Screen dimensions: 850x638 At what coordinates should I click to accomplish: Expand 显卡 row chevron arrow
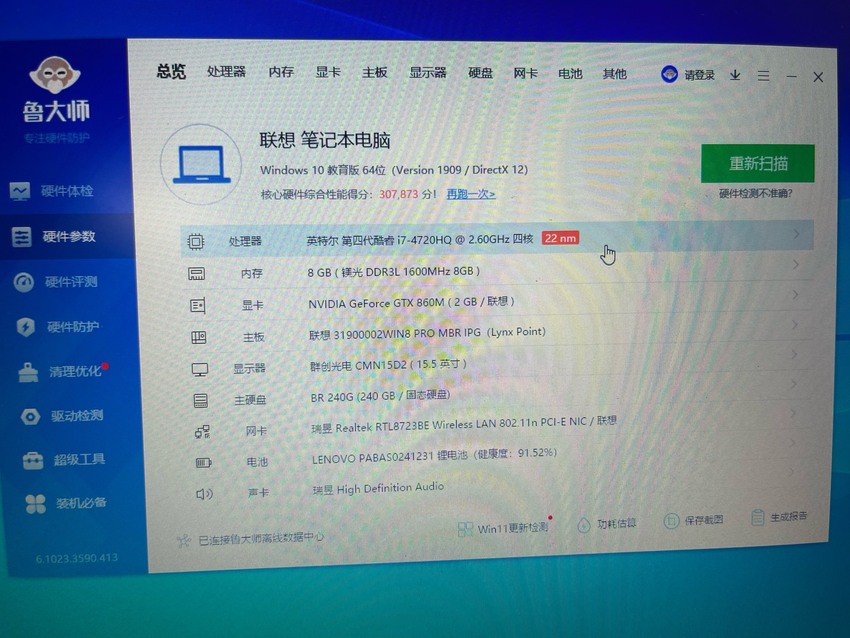click(795, 295)
